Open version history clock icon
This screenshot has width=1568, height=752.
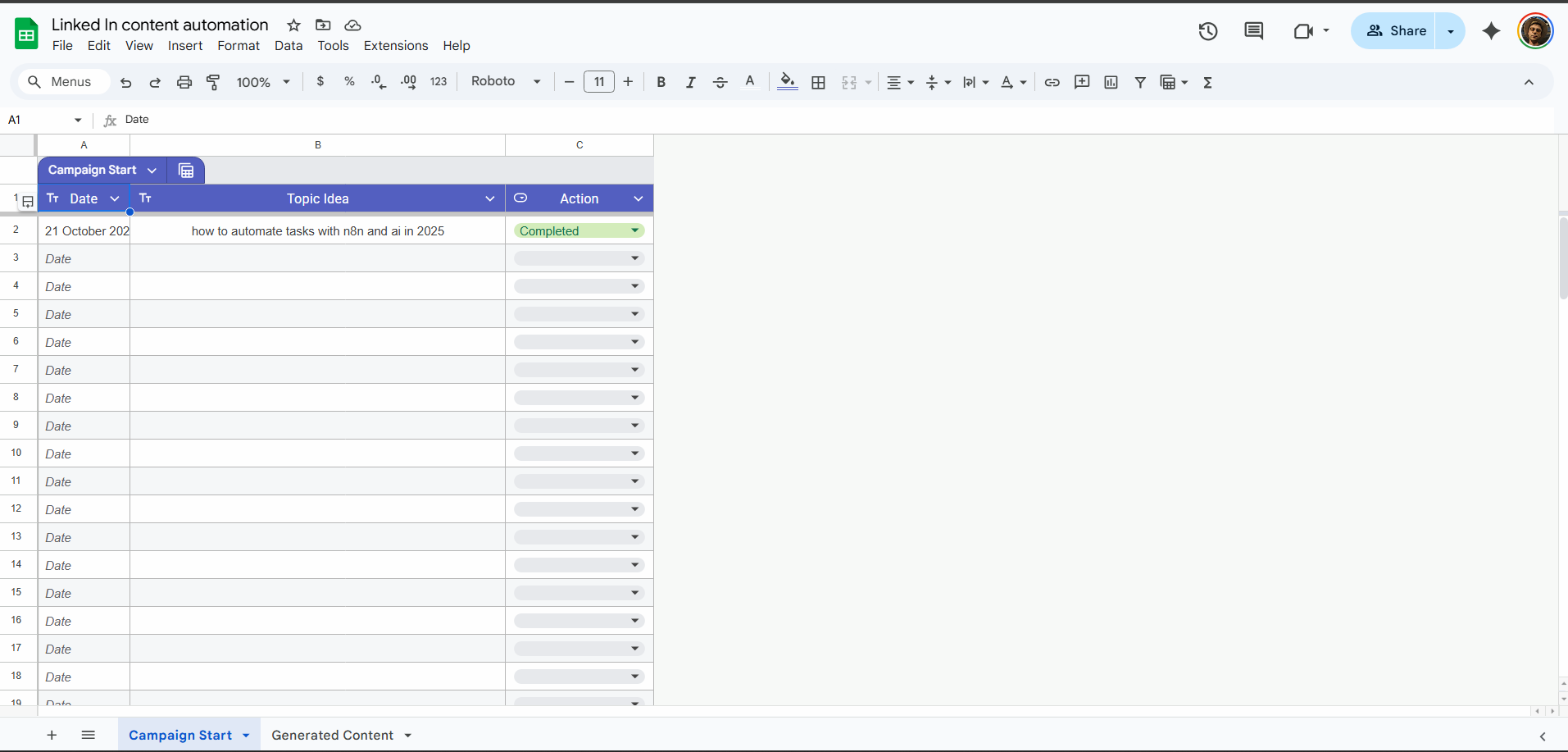point(1207,31)
